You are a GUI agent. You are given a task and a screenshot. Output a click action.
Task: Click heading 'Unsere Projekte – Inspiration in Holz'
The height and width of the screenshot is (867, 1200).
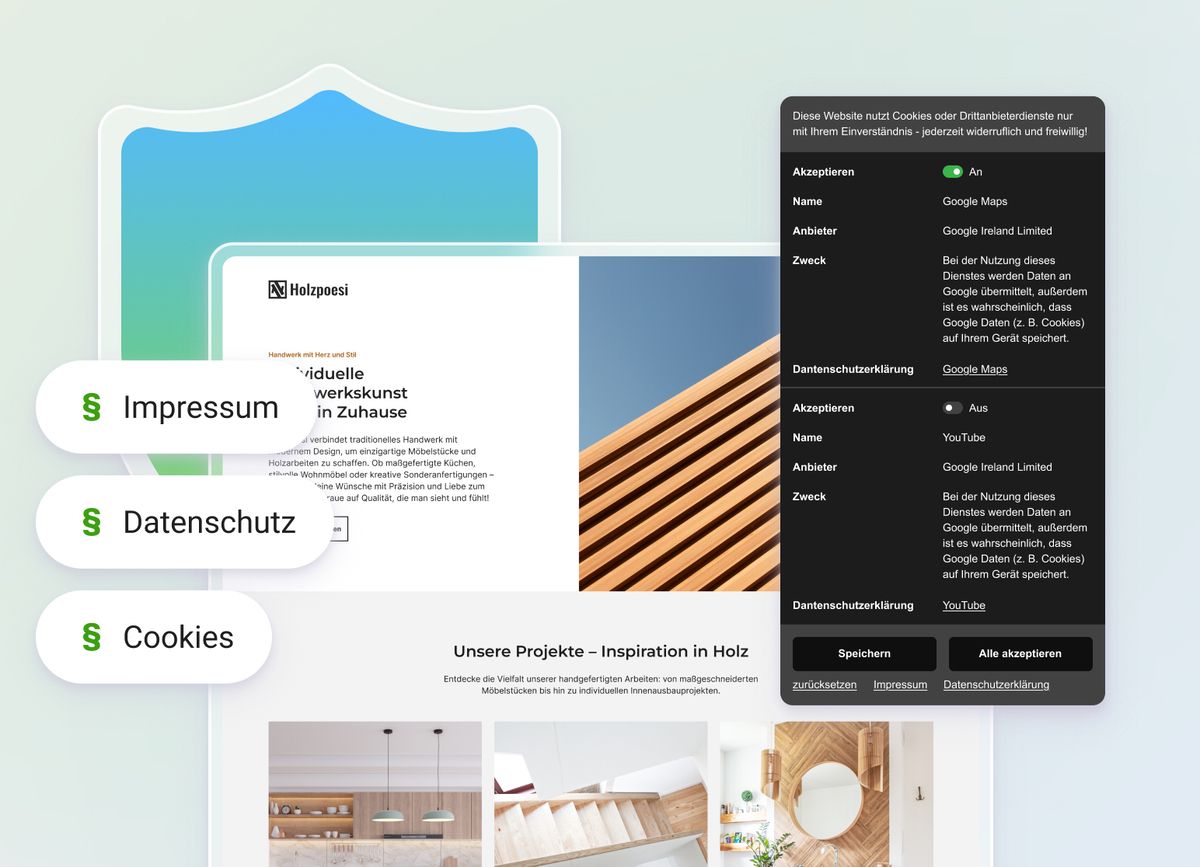(x=601, y=651)
